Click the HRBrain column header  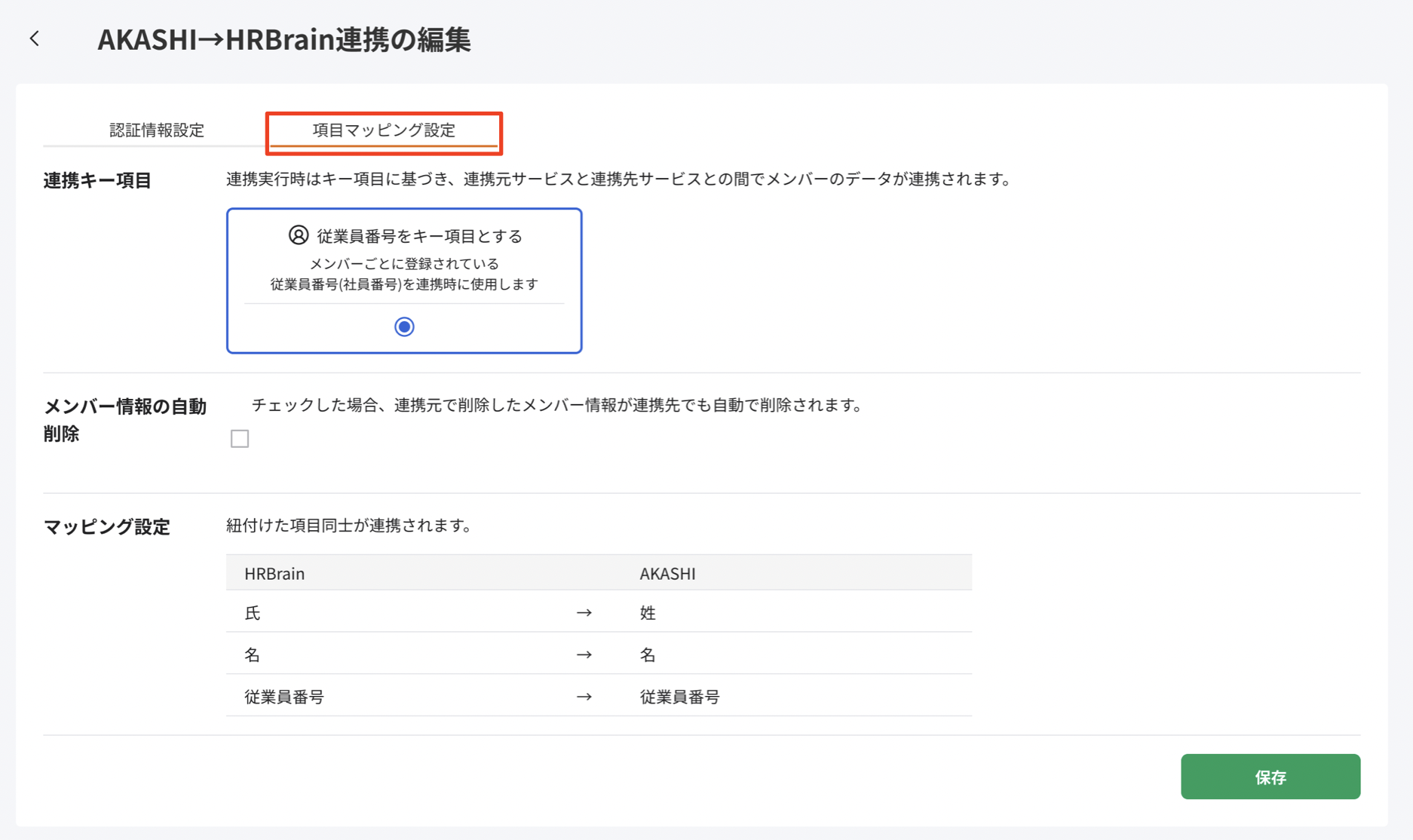(x=274, y=573)
